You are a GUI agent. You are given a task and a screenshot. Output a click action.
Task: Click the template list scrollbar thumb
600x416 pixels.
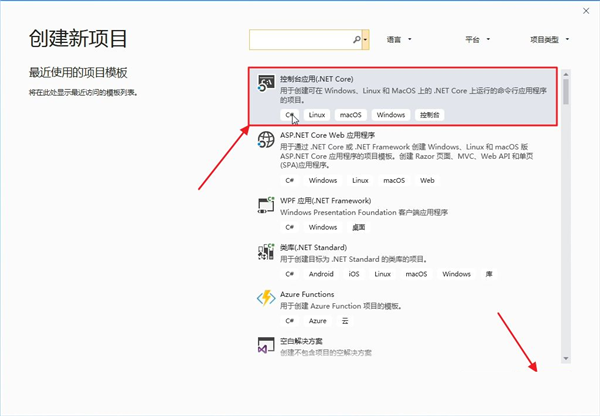click(566, 91)
